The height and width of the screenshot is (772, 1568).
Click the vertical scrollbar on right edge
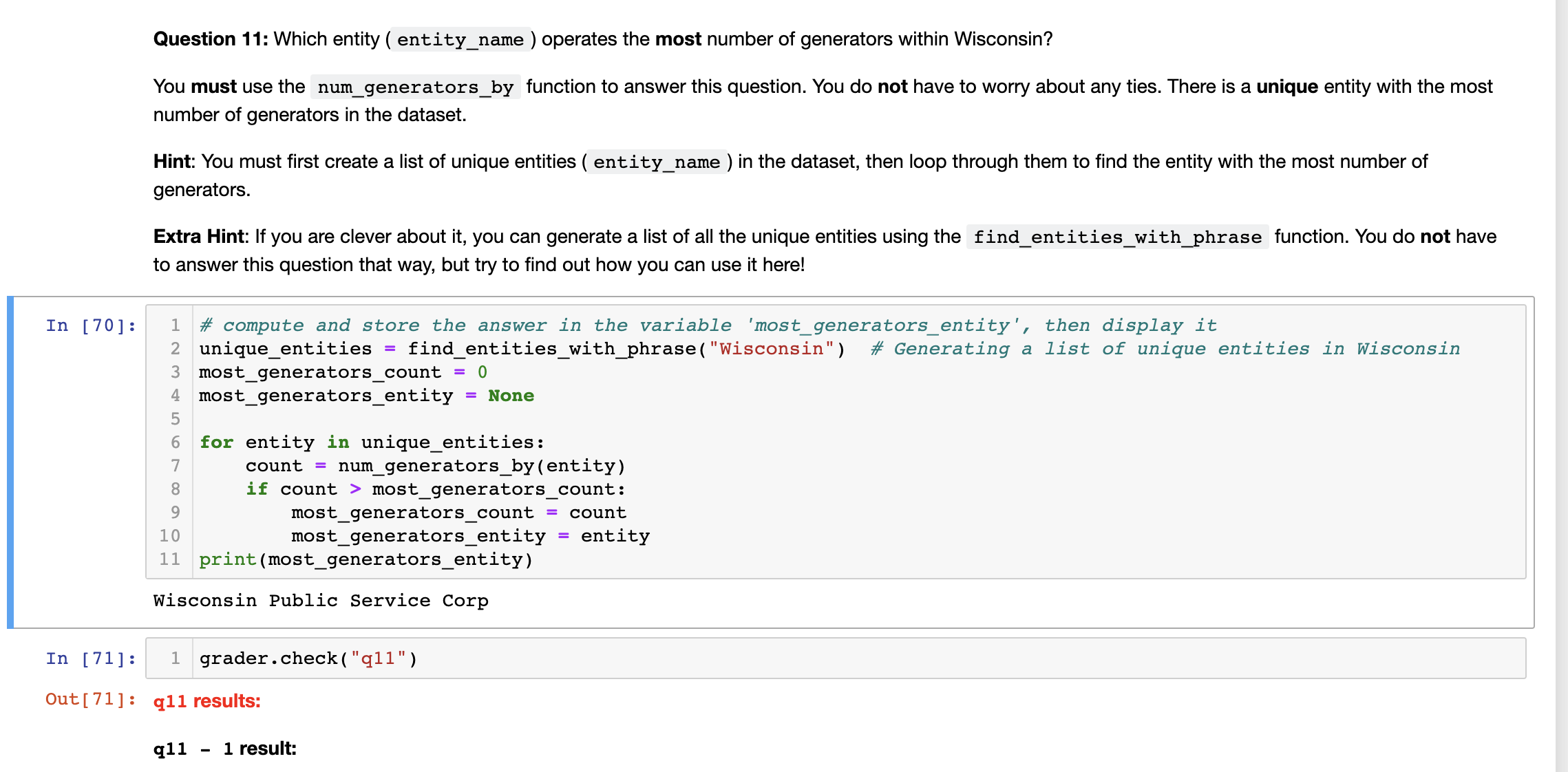[1561, 385]
